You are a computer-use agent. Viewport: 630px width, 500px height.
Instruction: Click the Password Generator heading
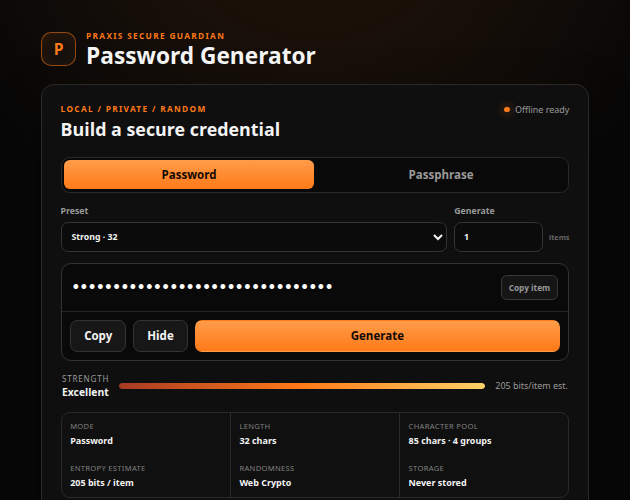(x=201, y=55)
